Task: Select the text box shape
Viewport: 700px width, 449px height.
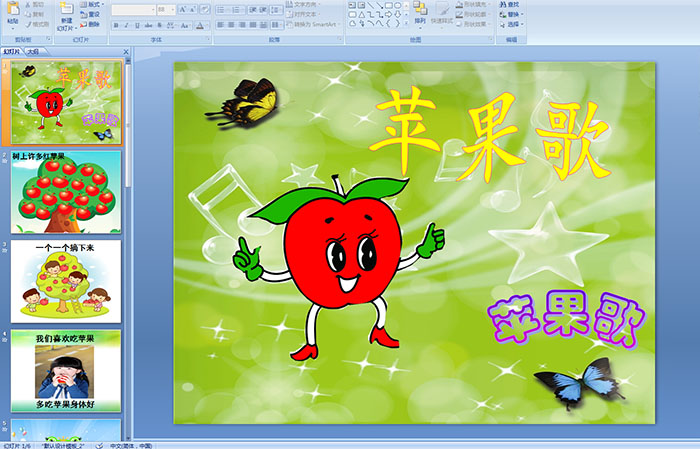Action: (x=352, y=5)
